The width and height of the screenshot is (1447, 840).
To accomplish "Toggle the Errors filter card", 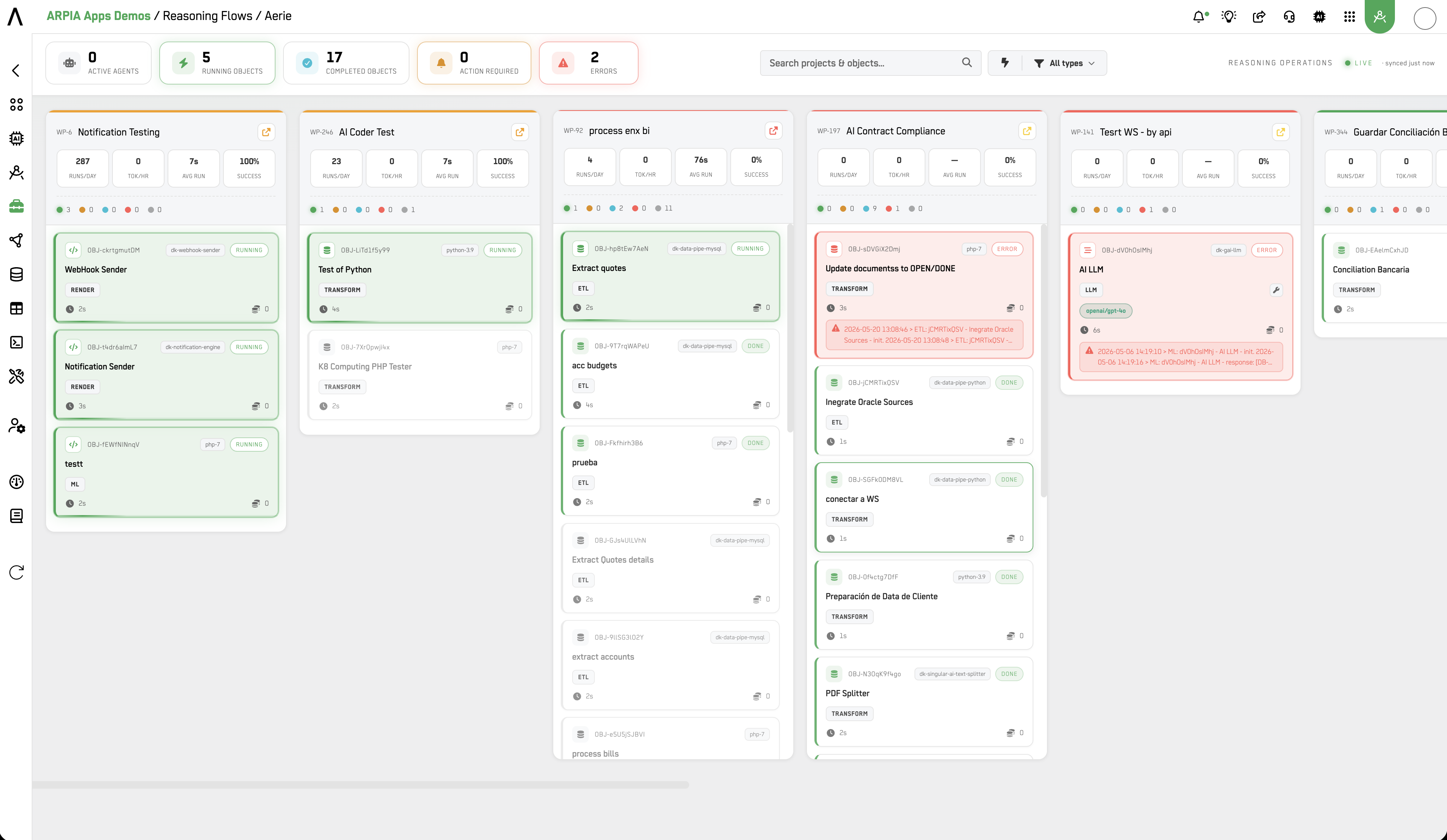I will 588,63.
